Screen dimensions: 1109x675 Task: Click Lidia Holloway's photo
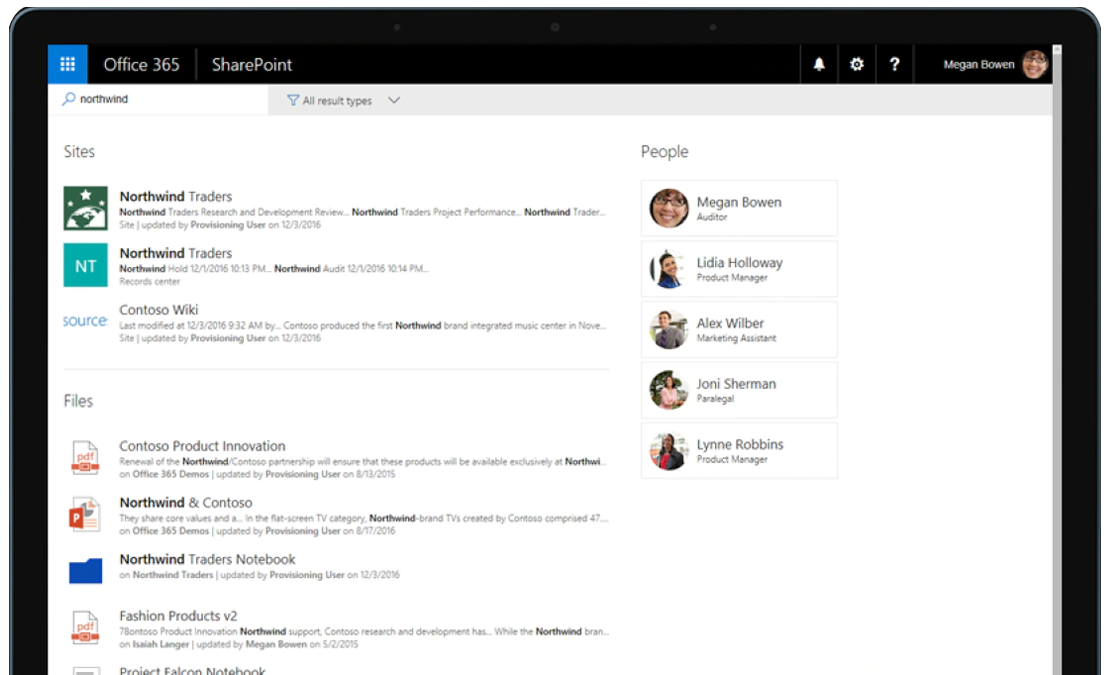[x=668, y=269]
